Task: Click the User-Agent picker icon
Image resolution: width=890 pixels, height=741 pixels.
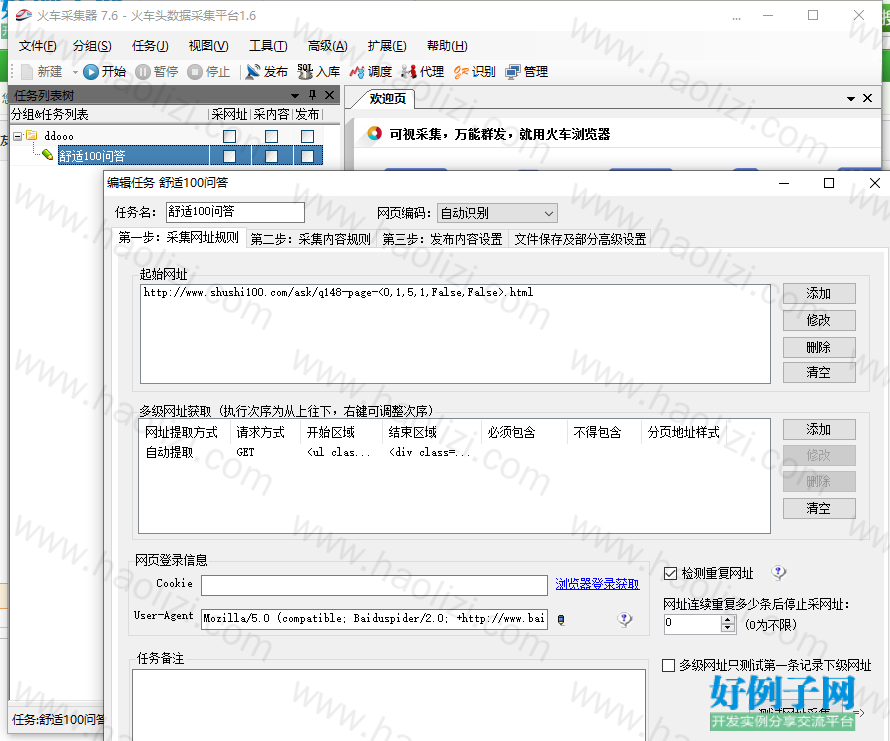Action: 561,620
